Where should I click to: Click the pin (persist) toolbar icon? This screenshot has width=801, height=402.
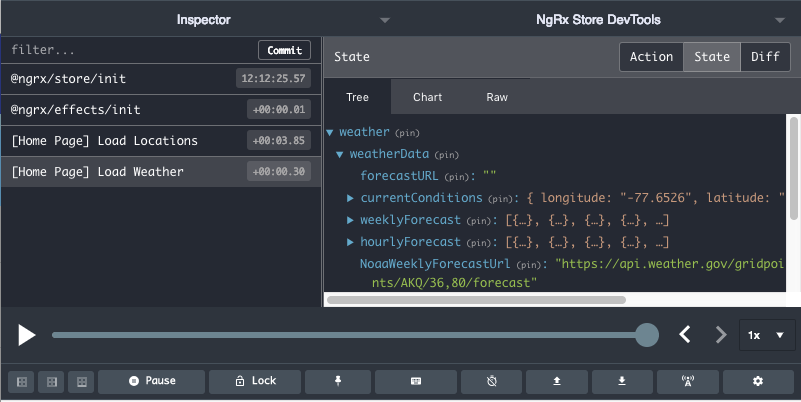(x=338, y=381)
